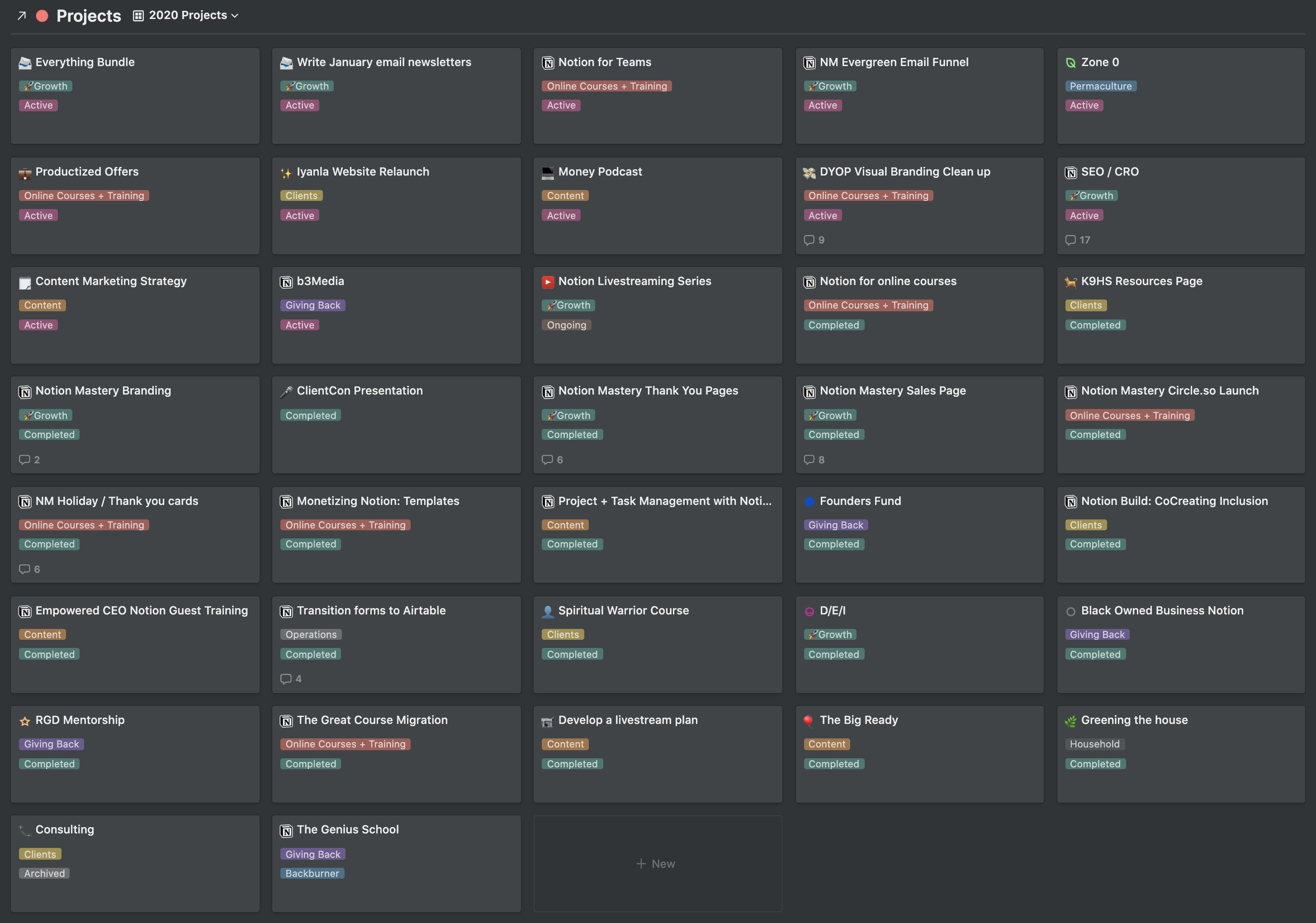Image resolution: width=1316 pixels, height=923 pixels.
Task: Click the DYOP Visual Branding icon
Action: (x=809, y=172)
